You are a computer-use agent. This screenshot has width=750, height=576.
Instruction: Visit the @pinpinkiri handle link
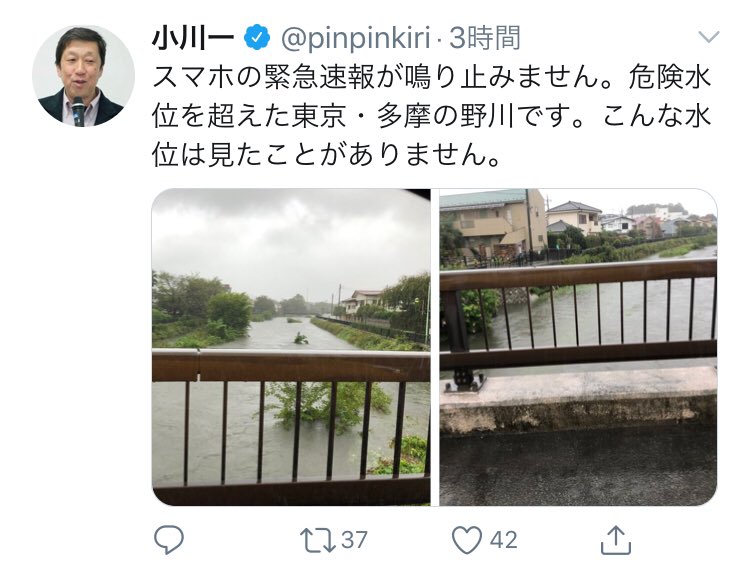(x=355, y=38)
